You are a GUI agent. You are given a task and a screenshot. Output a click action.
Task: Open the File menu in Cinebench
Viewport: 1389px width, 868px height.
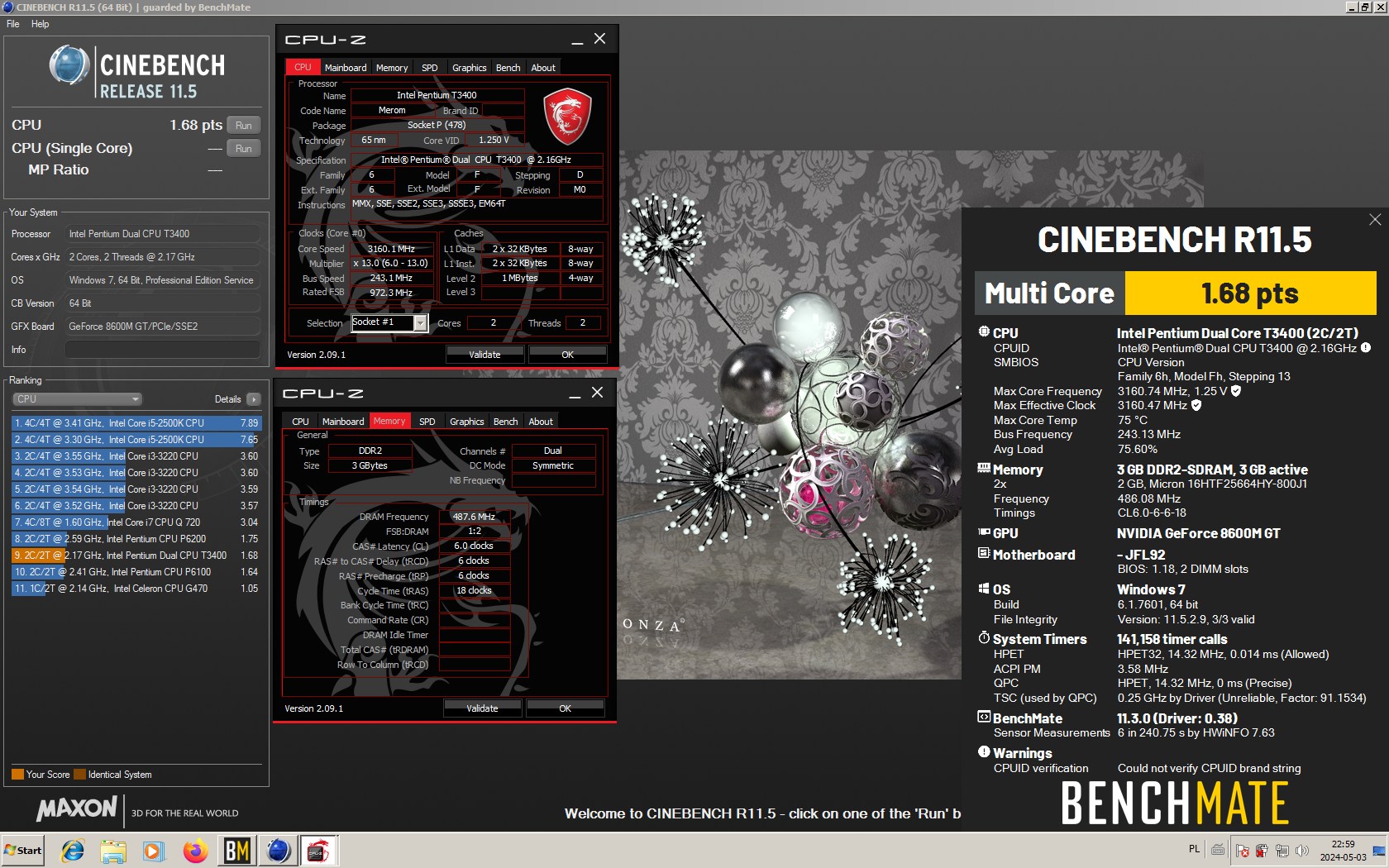click(x=13, y=24)
